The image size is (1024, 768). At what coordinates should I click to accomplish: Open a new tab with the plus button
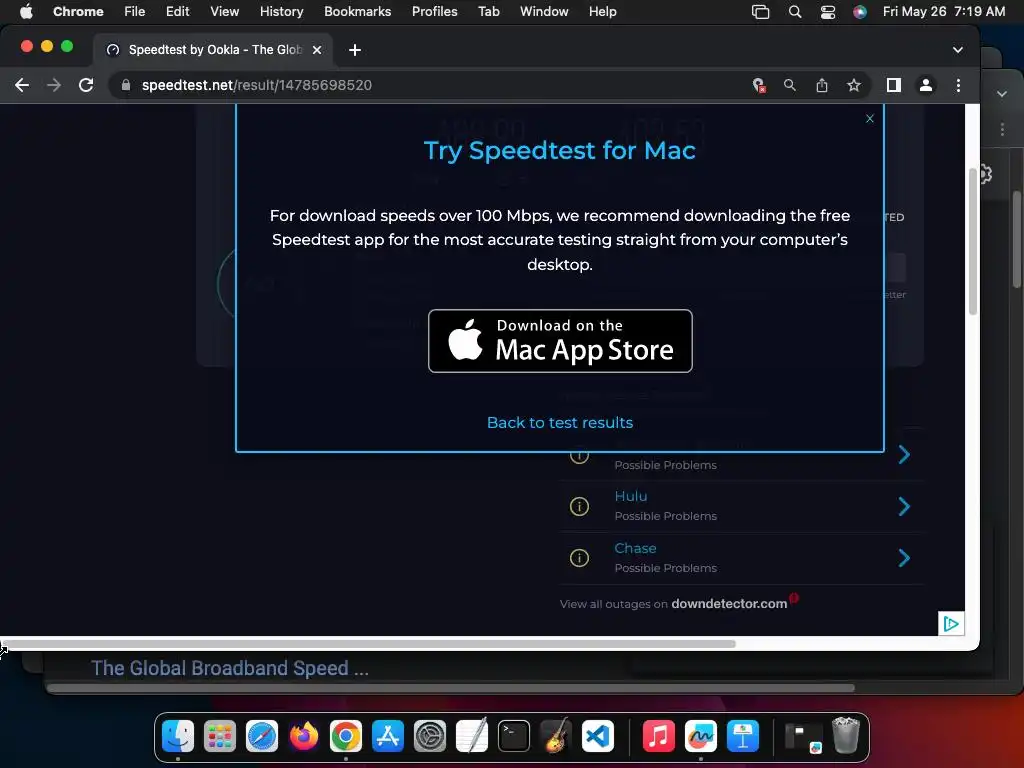355,50
